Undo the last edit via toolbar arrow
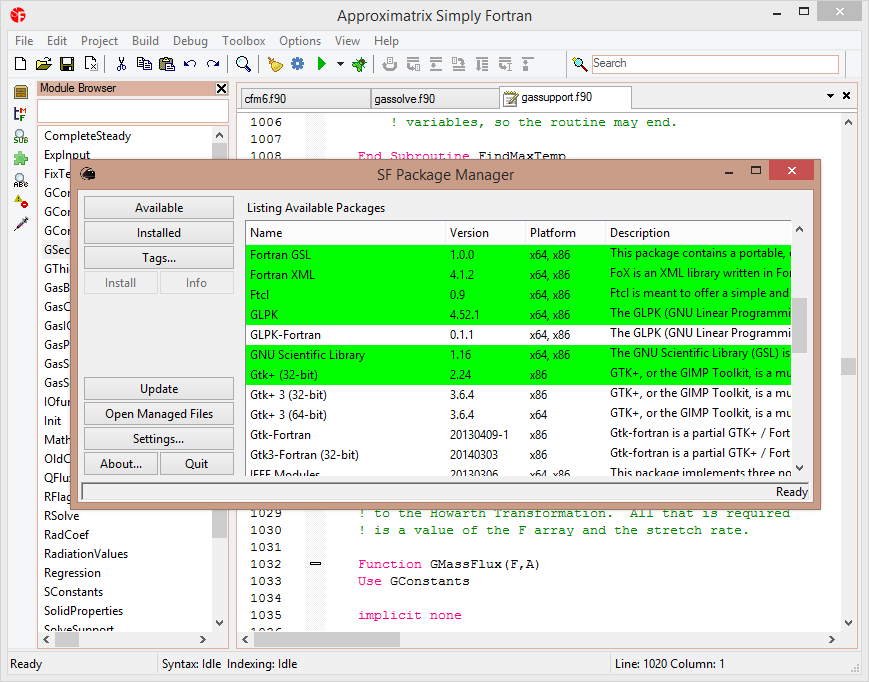Screen dimensions: 869x682 [190, 64]
